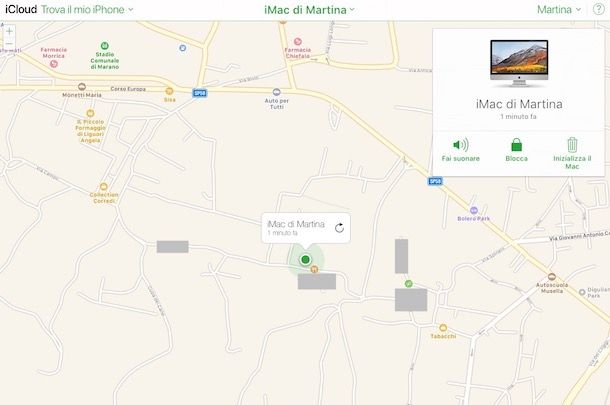The image size is (610, 405).
Task: Click the help question mark icon
Action: point(598,9)
